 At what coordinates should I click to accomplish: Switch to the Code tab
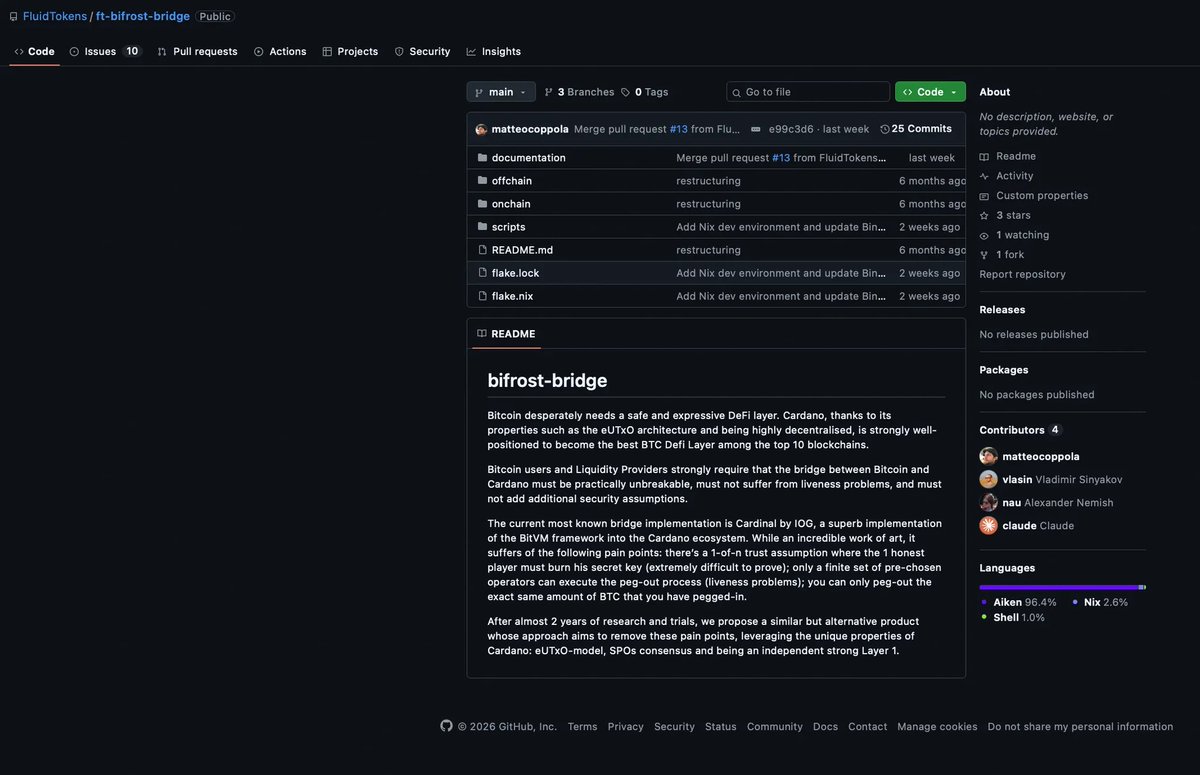(x=35, y=51)
